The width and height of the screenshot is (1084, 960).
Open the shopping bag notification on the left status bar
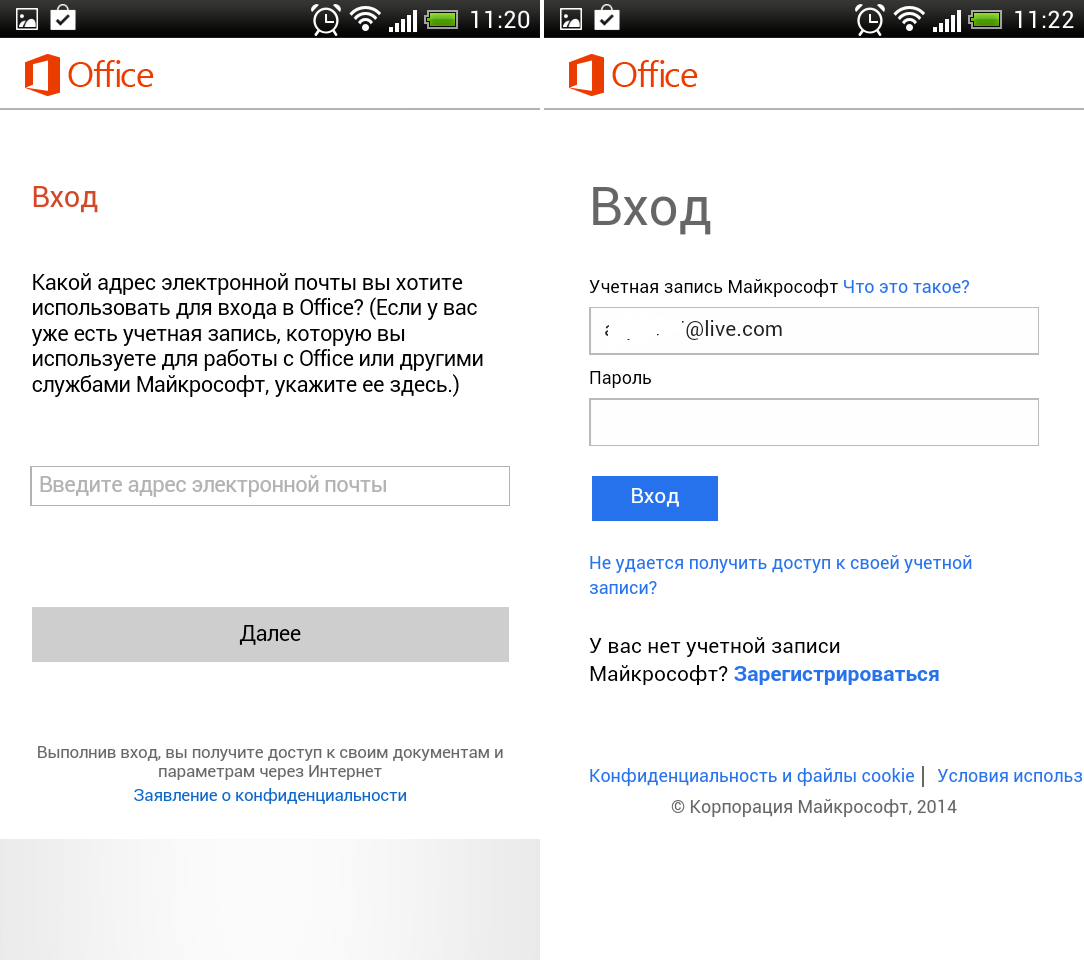point(63,18)
